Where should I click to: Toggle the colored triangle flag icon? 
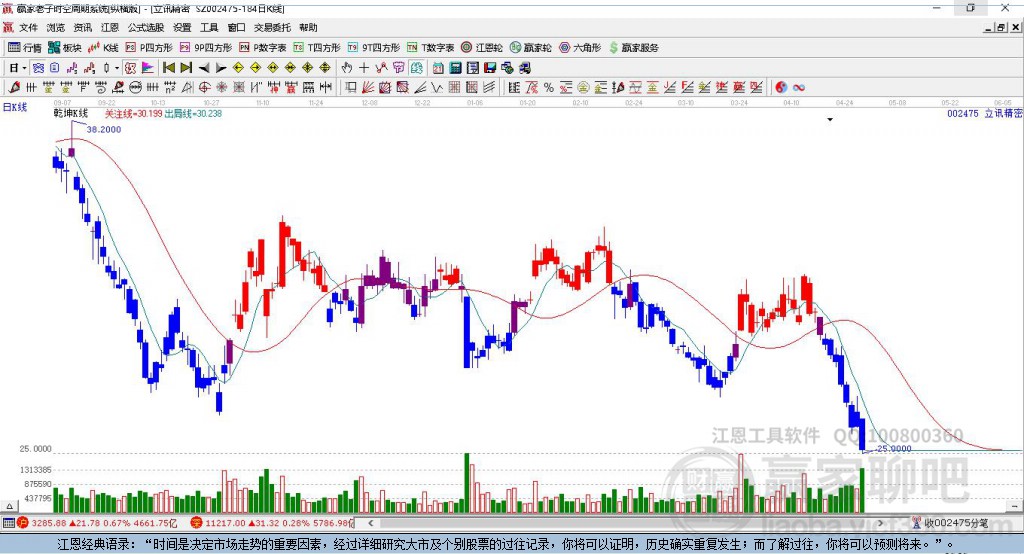[x=148, y=68]
